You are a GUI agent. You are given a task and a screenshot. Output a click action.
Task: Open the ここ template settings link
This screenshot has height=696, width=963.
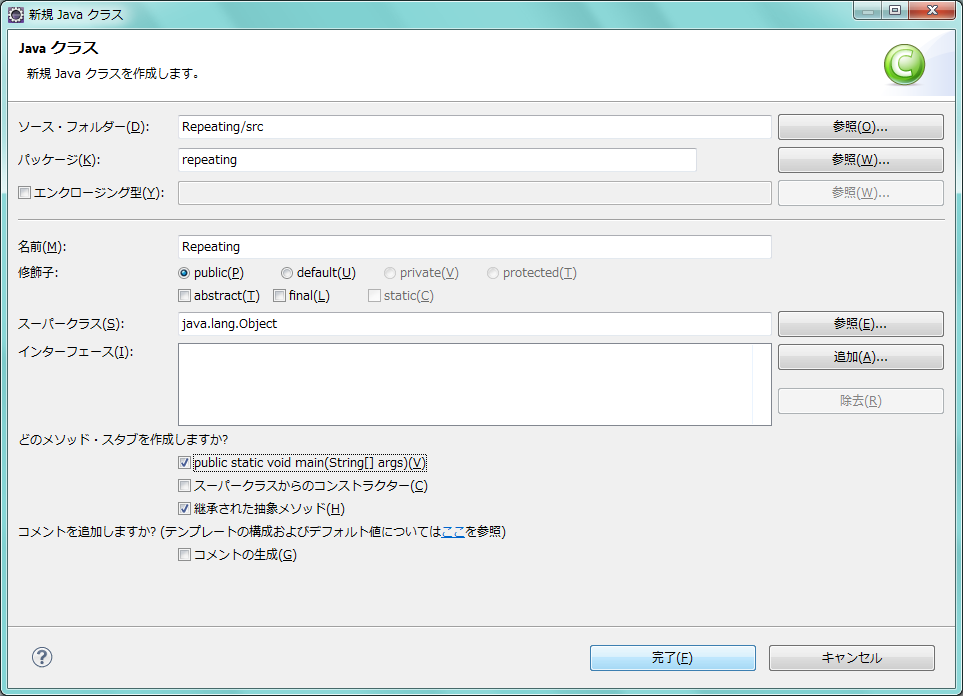453,532
